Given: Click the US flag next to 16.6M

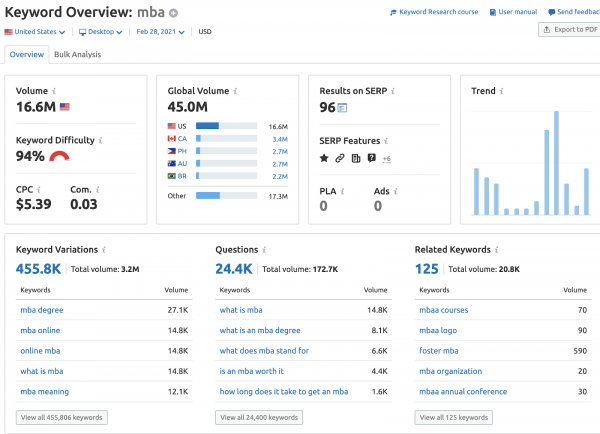Looking at the screenshot, I should 65,107.
